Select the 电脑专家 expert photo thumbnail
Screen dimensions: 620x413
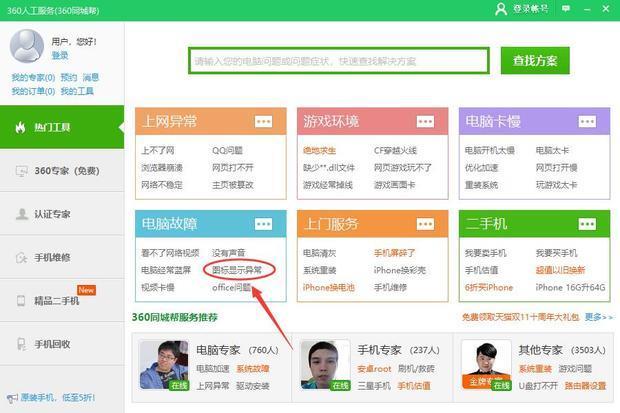coord(164,365)
